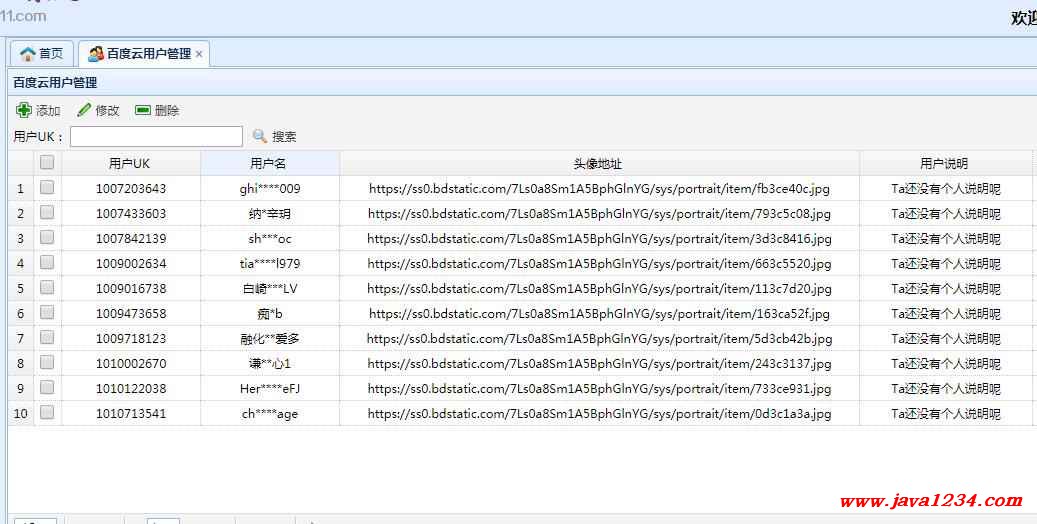Open the 首页 tab
Screen dimensions: 1037x524
[x=42, y=54]
